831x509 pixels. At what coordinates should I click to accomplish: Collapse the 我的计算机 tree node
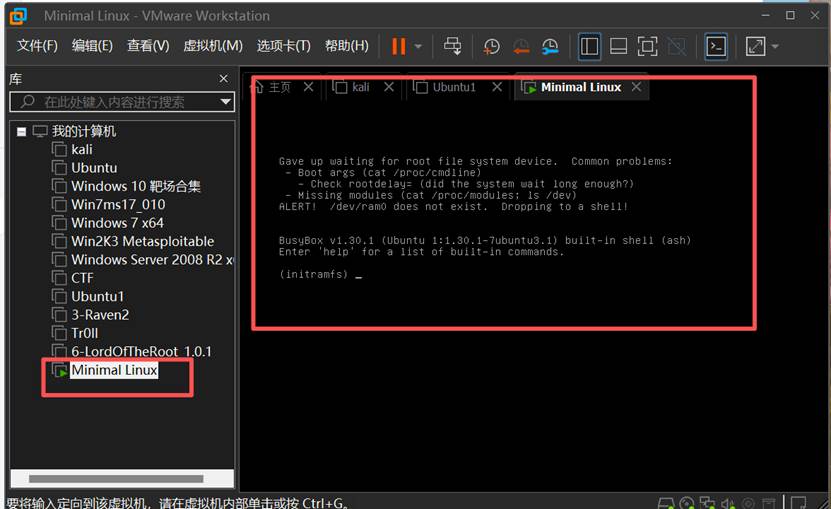(x=21, y=131)
